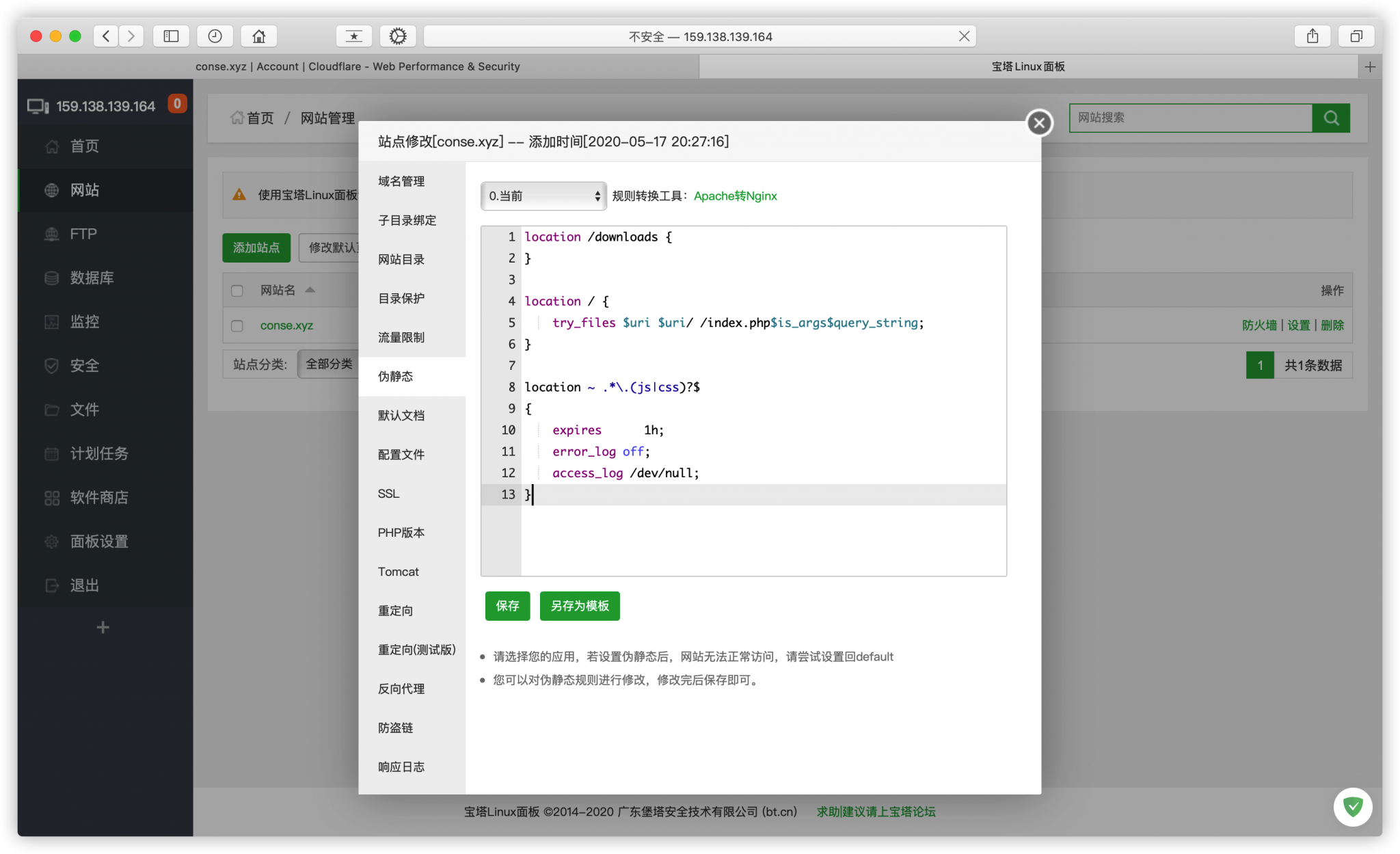Click the Safari home icon
Viewport: 1400px width, 854px height.
click(258, 36)
